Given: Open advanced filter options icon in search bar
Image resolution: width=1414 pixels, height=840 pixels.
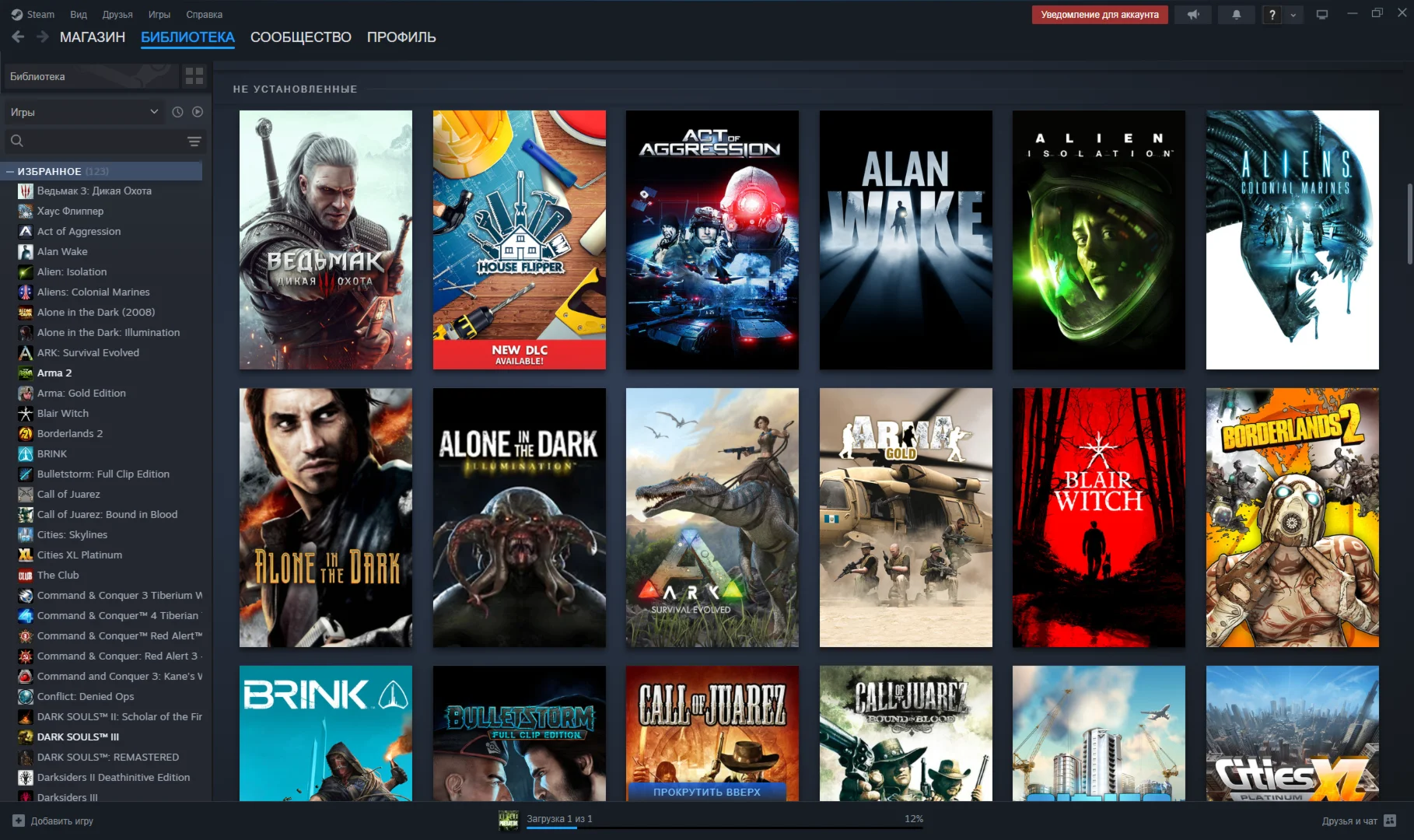Looking at the screenshot, I should (194, 141).
